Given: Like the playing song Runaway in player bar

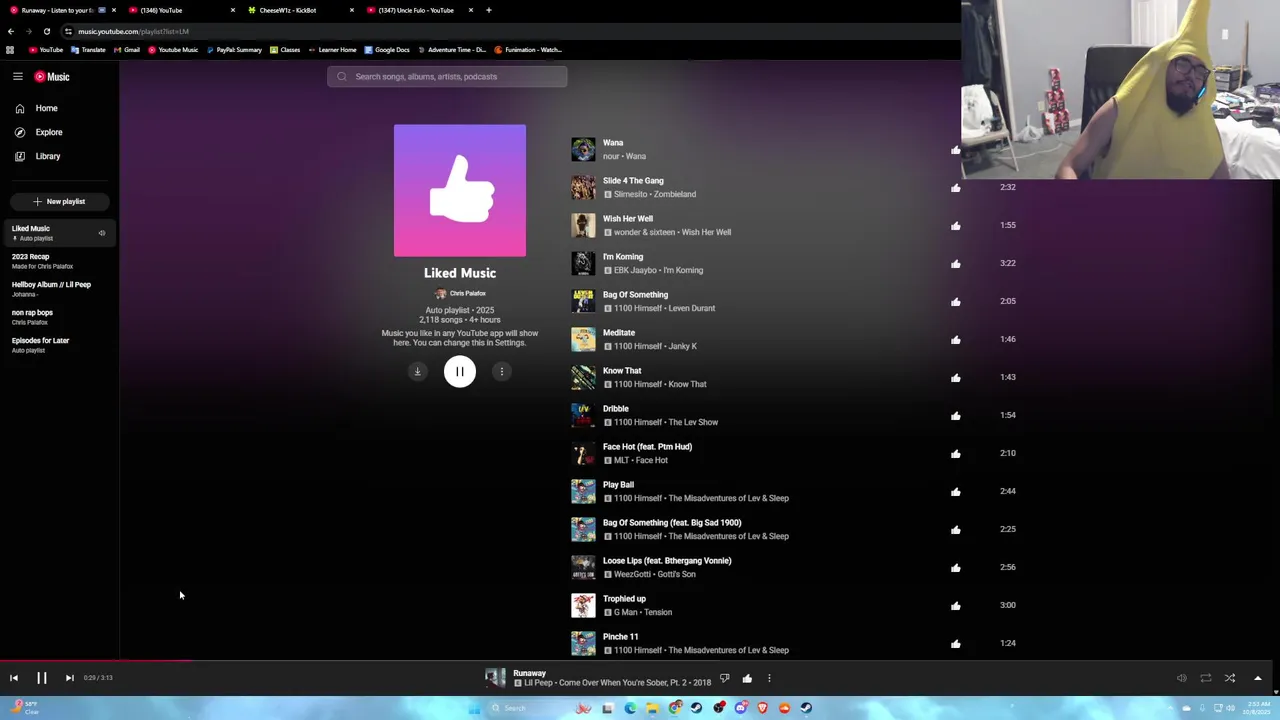Looking at the screenshot, I should [747, 678].
